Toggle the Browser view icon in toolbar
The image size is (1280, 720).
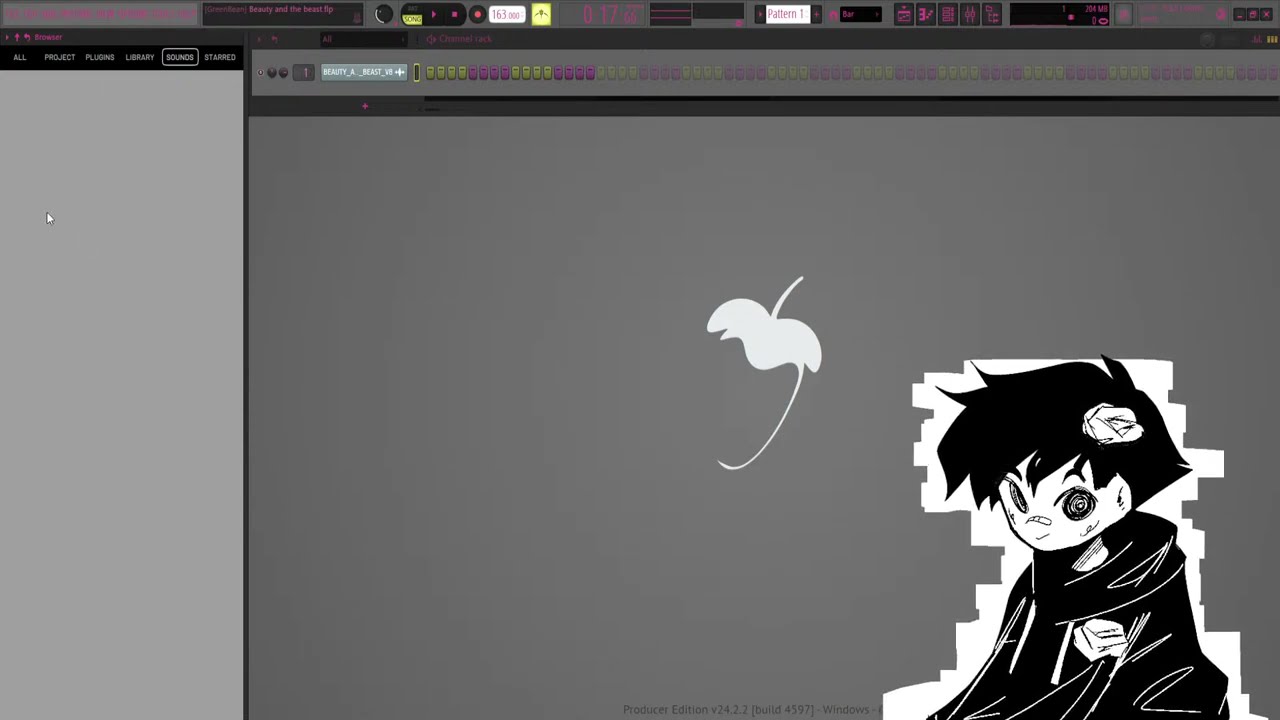992,14
